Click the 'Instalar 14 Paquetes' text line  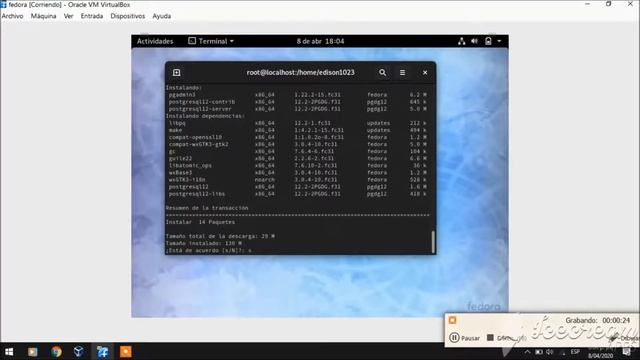click(200, 222)
